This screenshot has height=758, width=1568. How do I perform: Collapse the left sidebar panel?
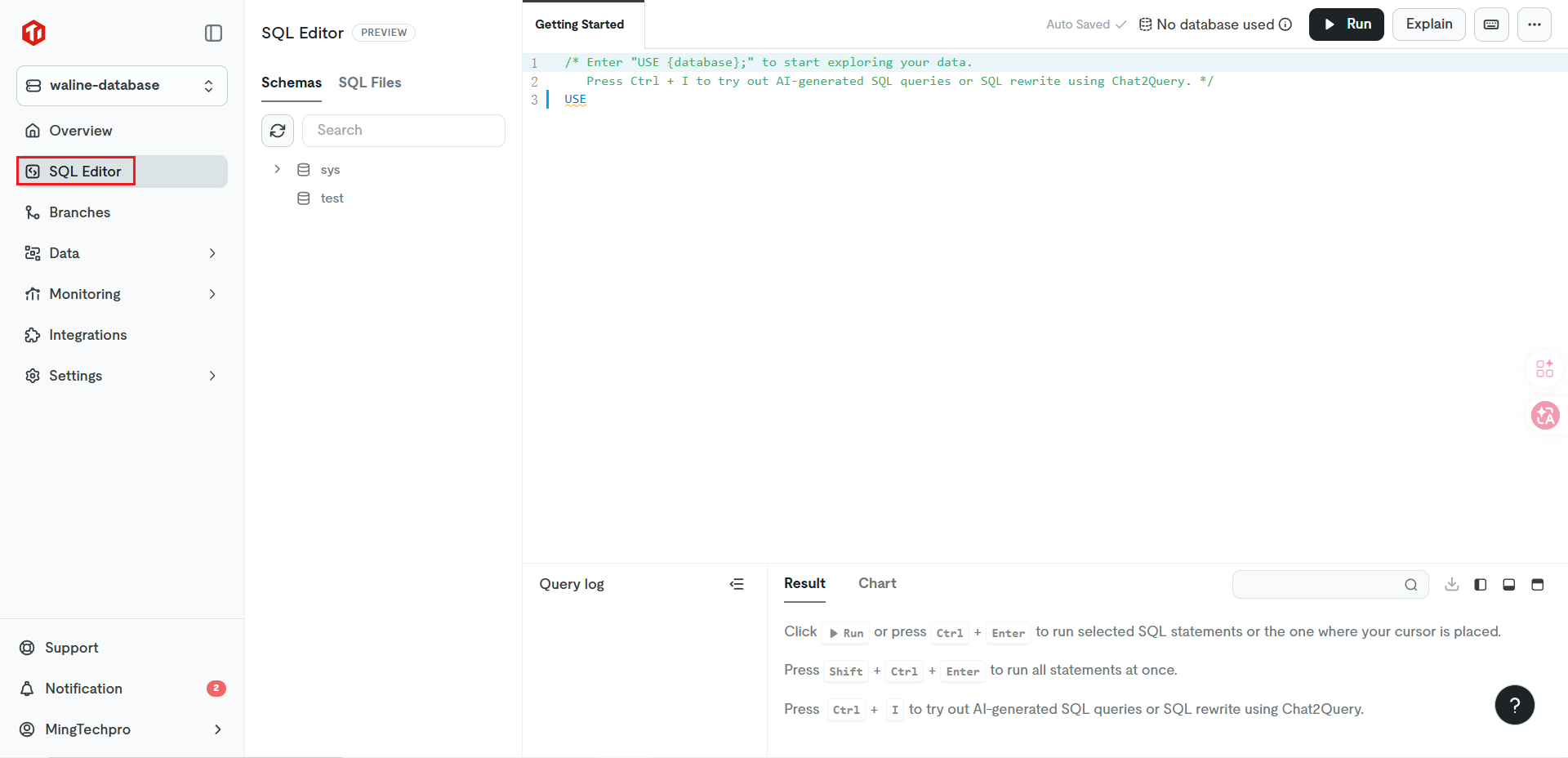pyautogui.click(x=213, y=33)
